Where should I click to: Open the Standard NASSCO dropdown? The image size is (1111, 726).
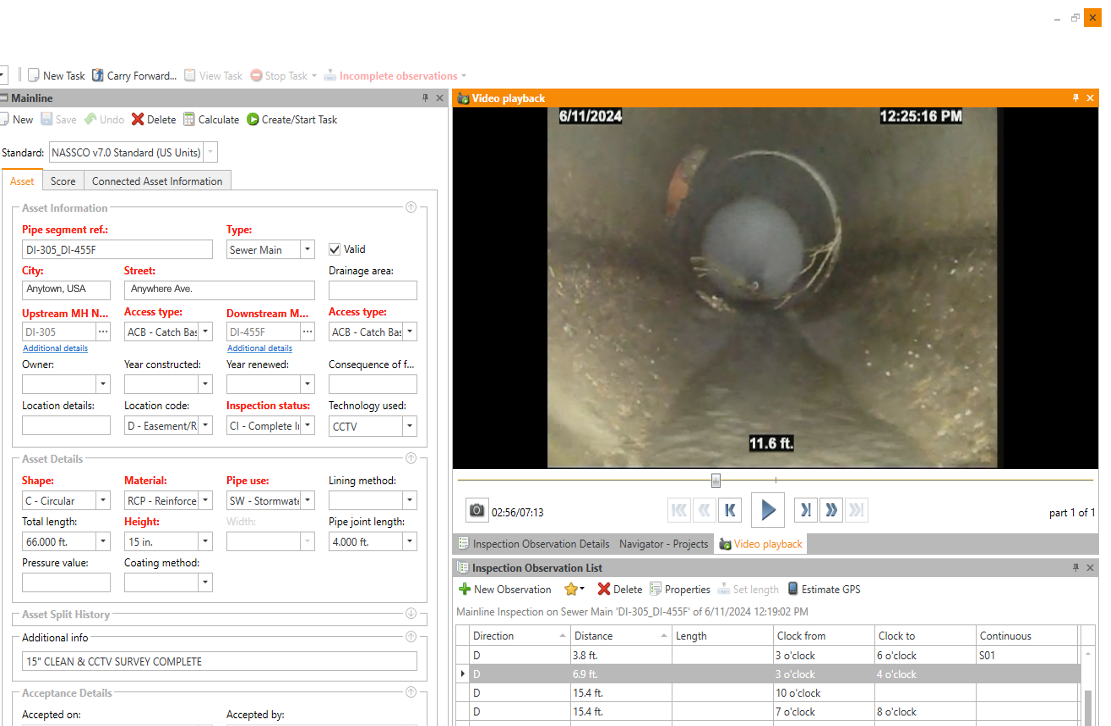click(x=210, y=153)
